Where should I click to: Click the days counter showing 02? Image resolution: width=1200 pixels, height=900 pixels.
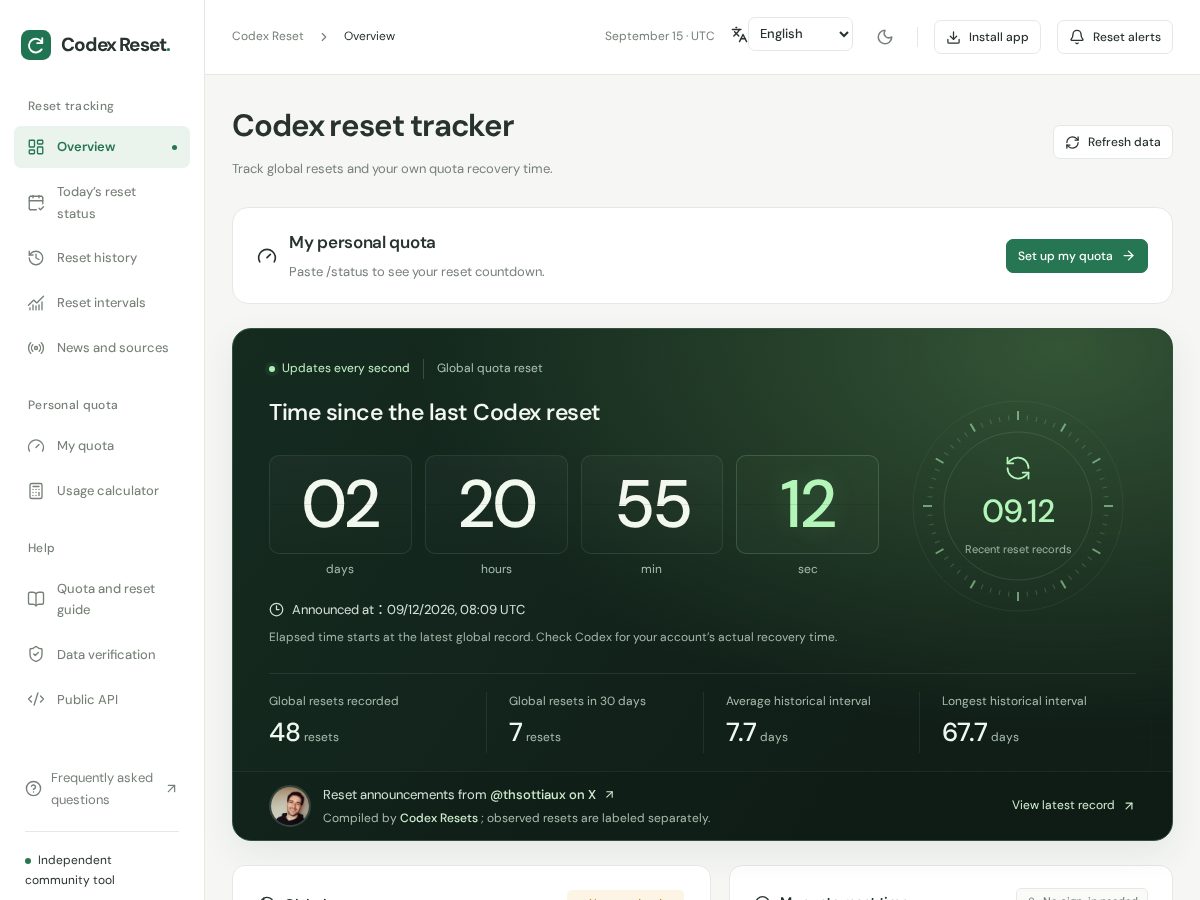click(340, 504)
